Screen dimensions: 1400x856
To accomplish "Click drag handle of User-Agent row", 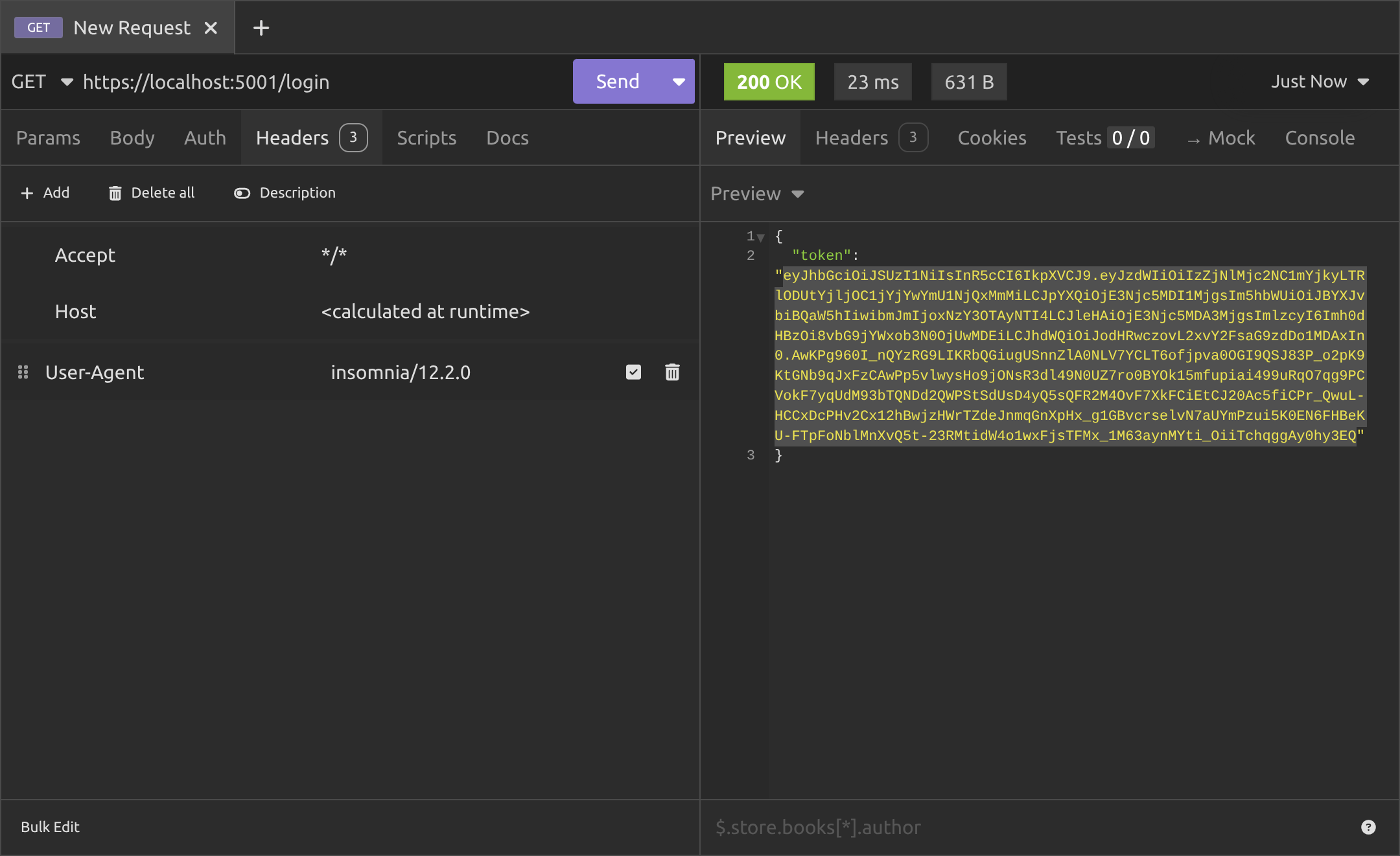I will (23, 372).
